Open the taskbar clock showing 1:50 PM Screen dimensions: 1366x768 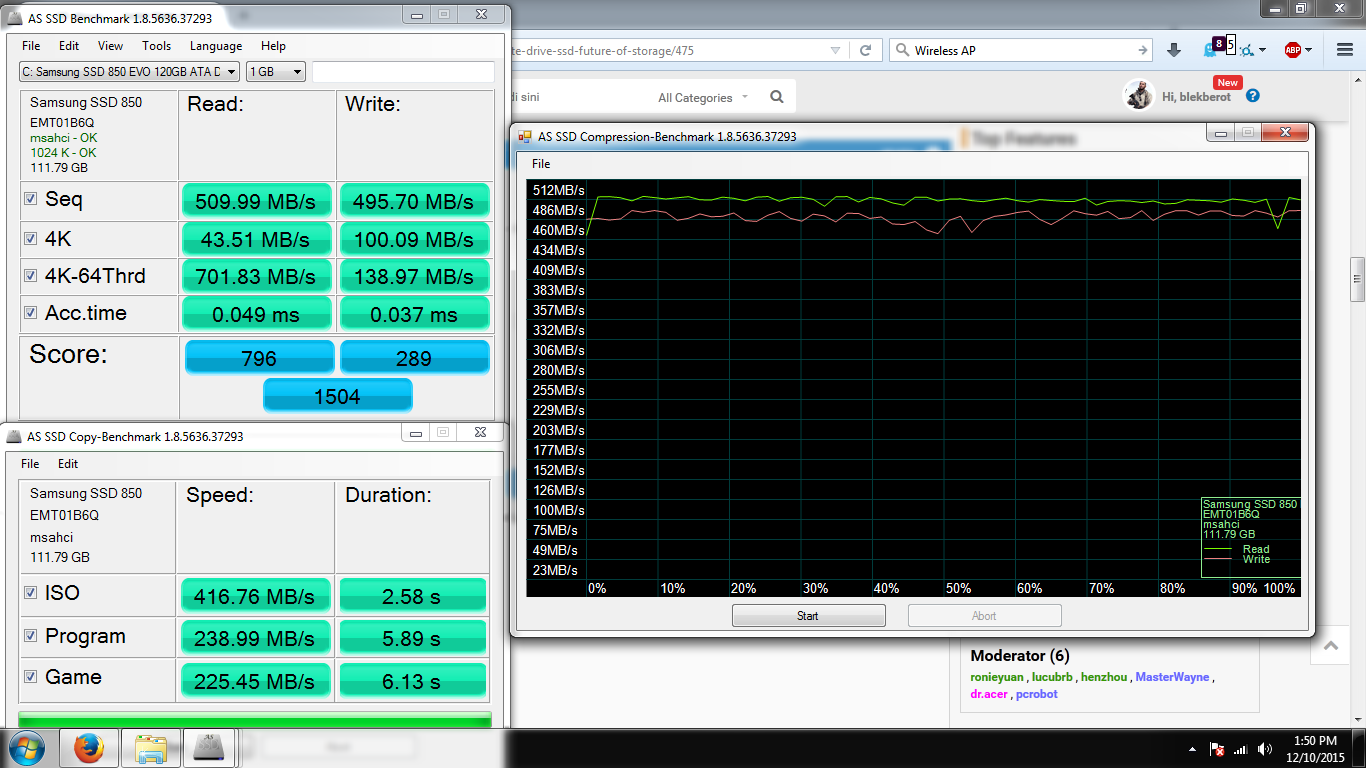point(1314,749)
